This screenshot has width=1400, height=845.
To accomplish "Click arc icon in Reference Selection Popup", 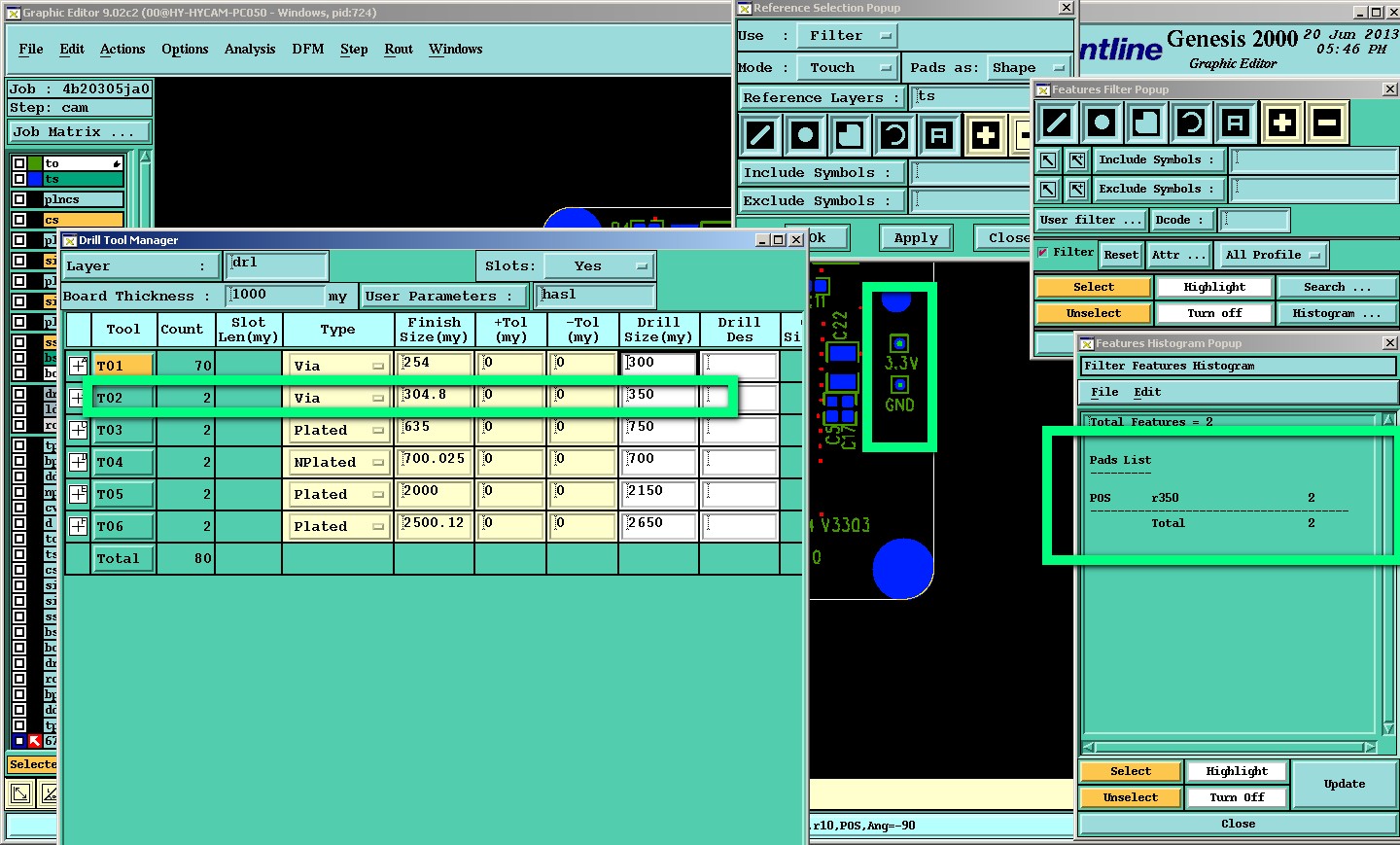I will click(x=895, y=135).
